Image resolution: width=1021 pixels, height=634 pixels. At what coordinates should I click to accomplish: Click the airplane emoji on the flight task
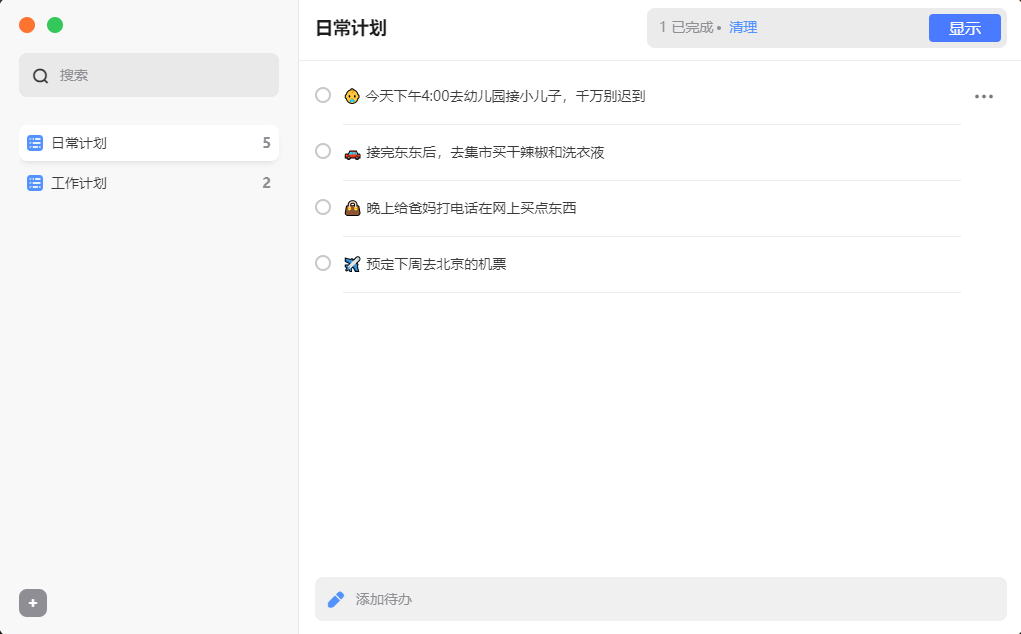[x=352, y=263]
